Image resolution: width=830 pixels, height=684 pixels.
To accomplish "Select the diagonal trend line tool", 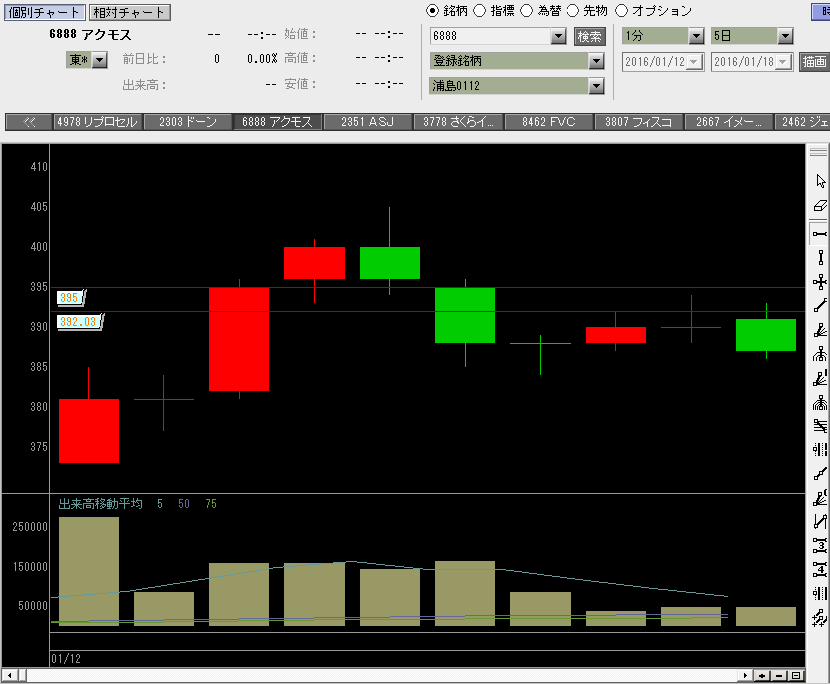I will pyautogui.click(x=820, y=306).
